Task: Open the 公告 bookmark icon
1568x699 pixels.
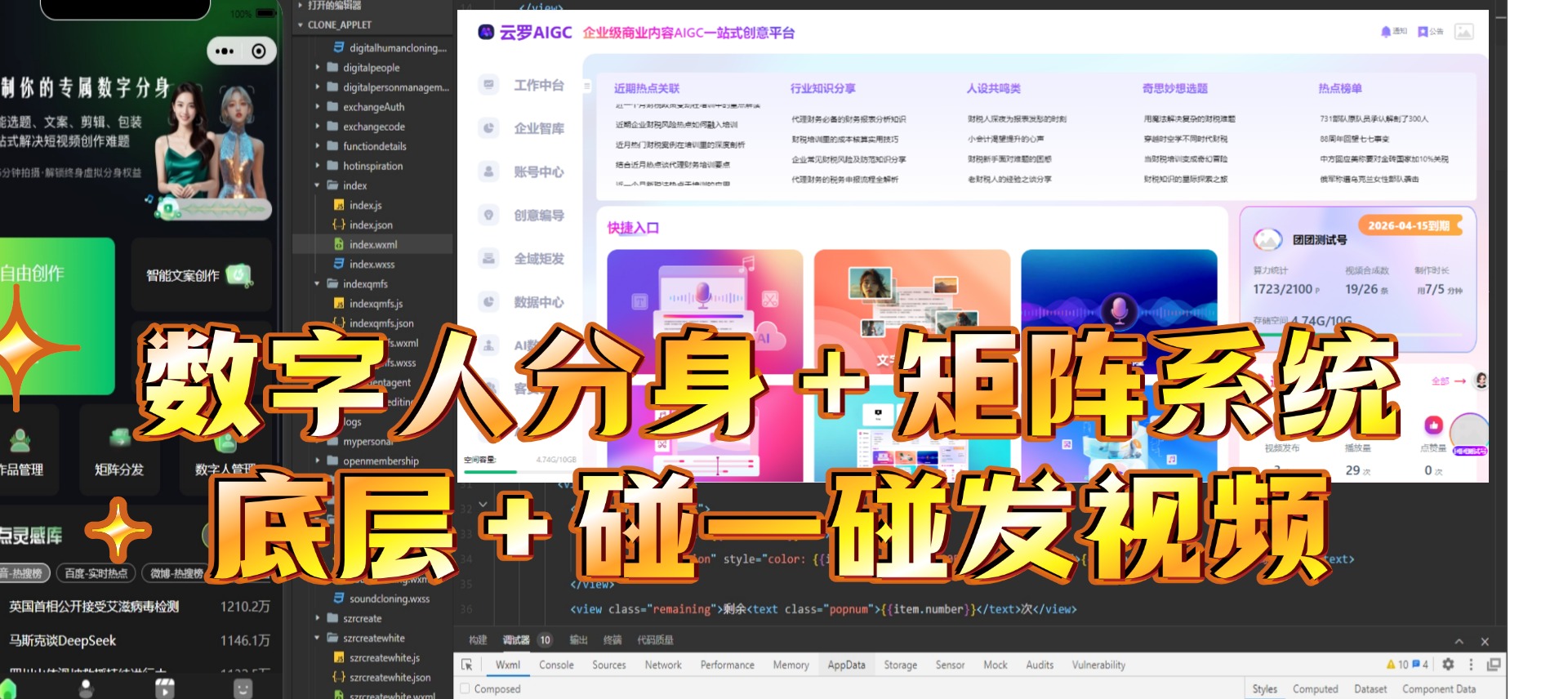Action: pos(1423,32)
